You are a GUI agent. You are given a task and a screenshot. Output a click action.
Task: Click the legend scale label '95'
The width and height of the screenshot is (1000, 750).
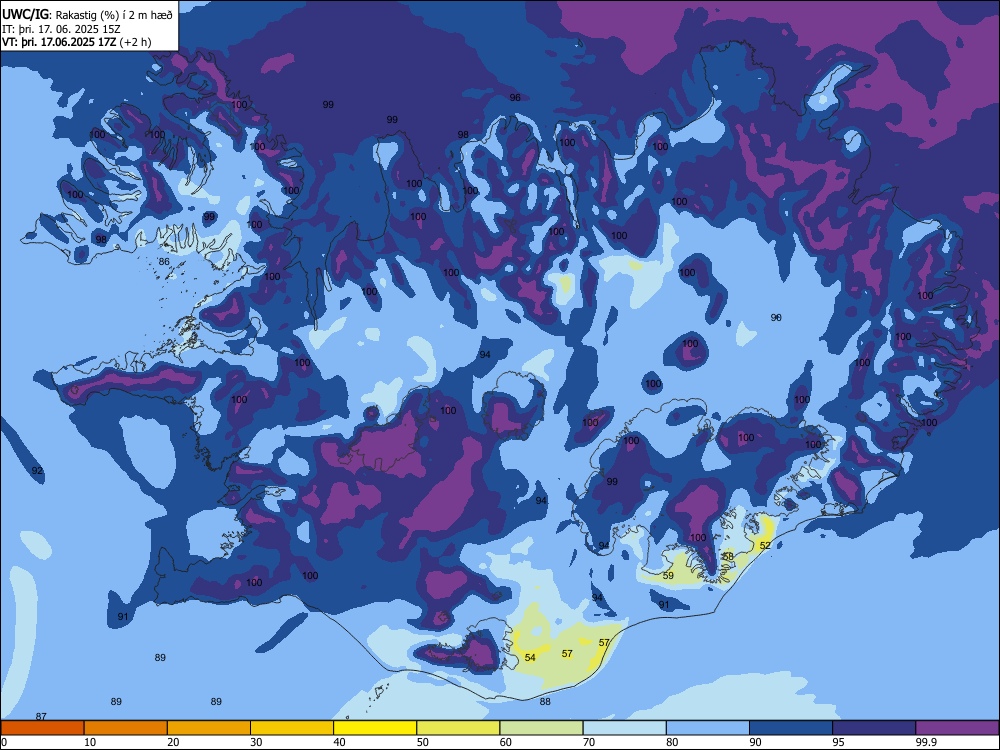point(838,742)
